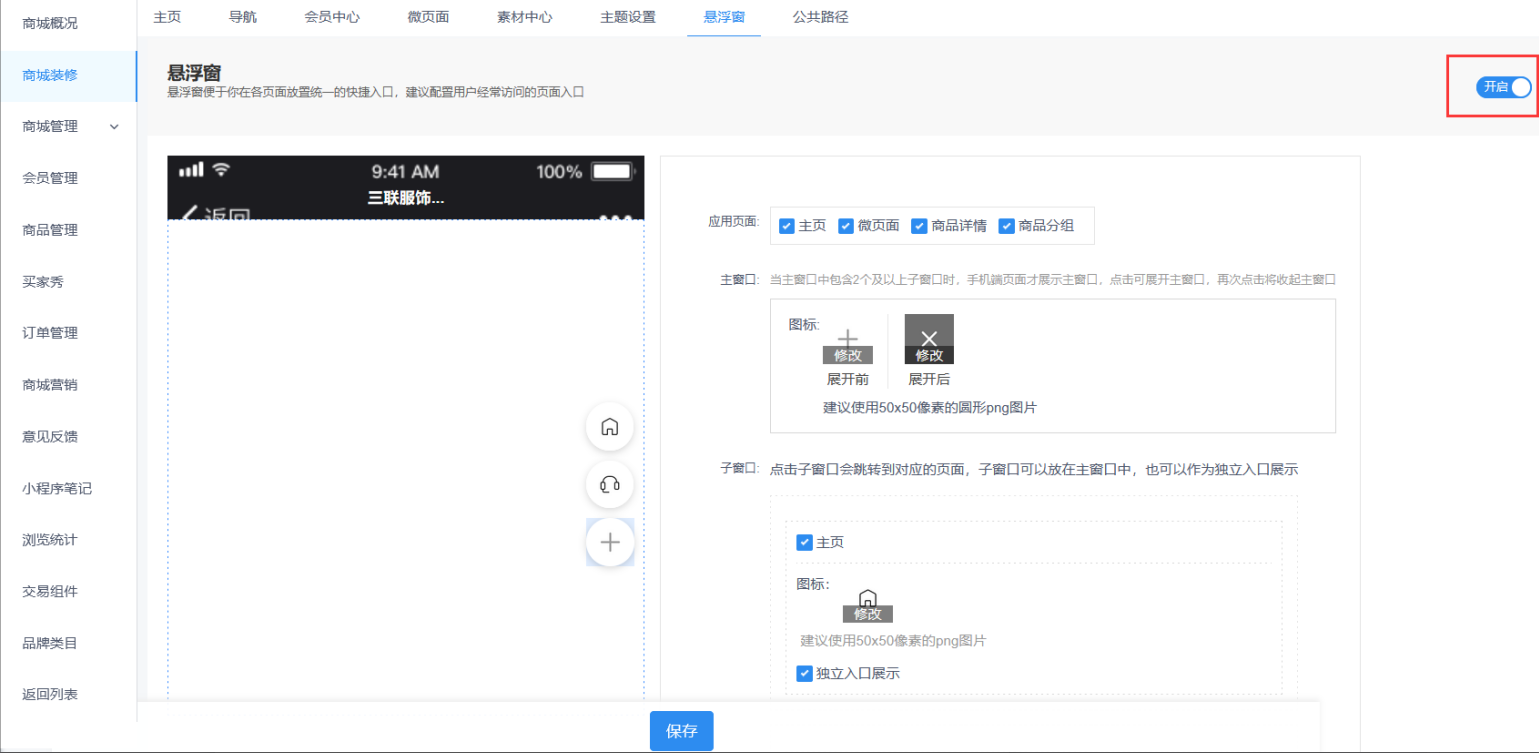Viewport: 1539px width, 753px height.
Task: Click the home floating icon in phone preview
Action: (x=609, y=427)
